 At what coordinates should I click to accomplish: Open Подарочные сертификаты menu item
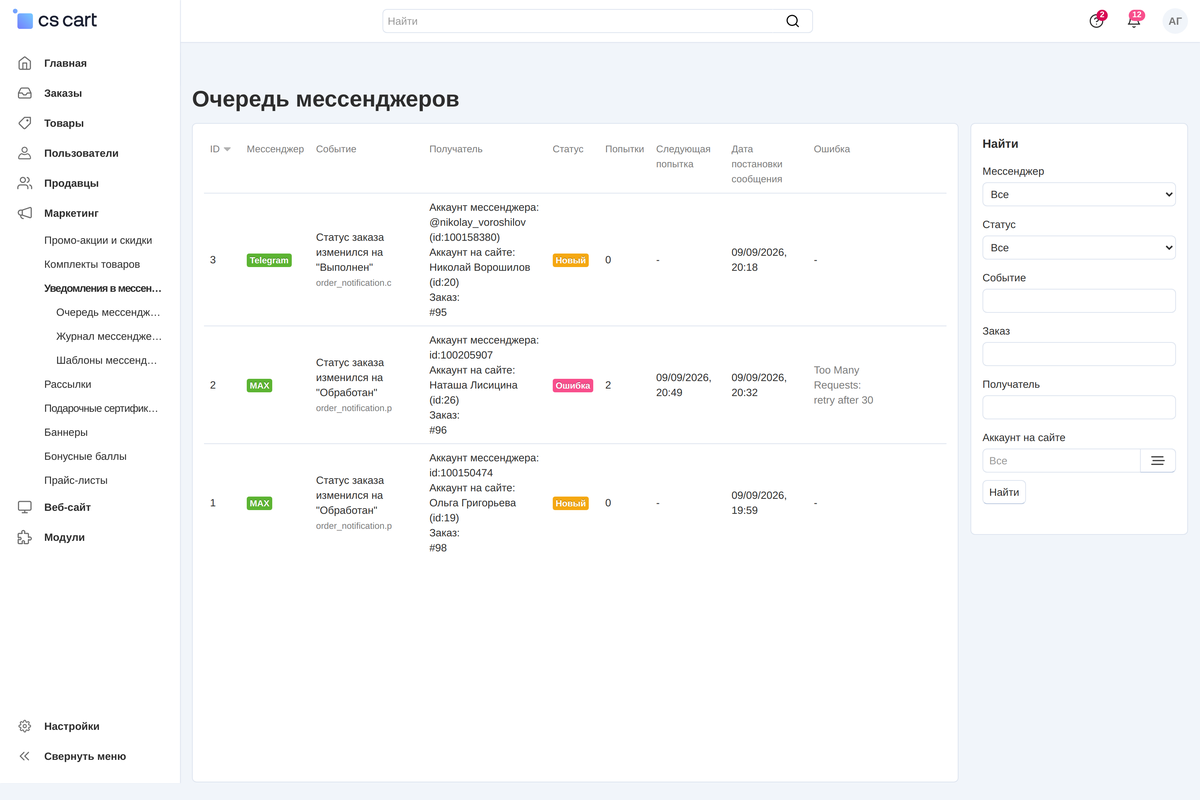(x=101, y=408)
